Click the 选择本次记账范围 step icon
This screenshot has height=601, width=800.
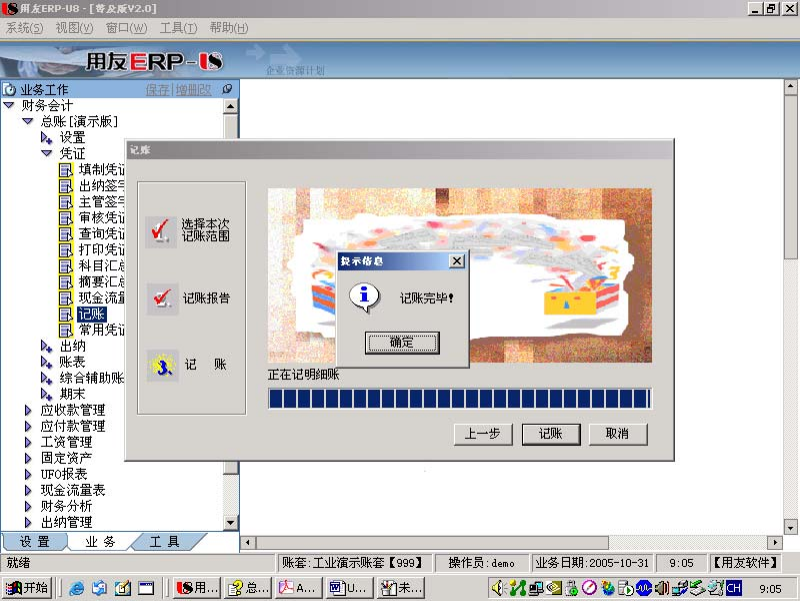[161, 232]
